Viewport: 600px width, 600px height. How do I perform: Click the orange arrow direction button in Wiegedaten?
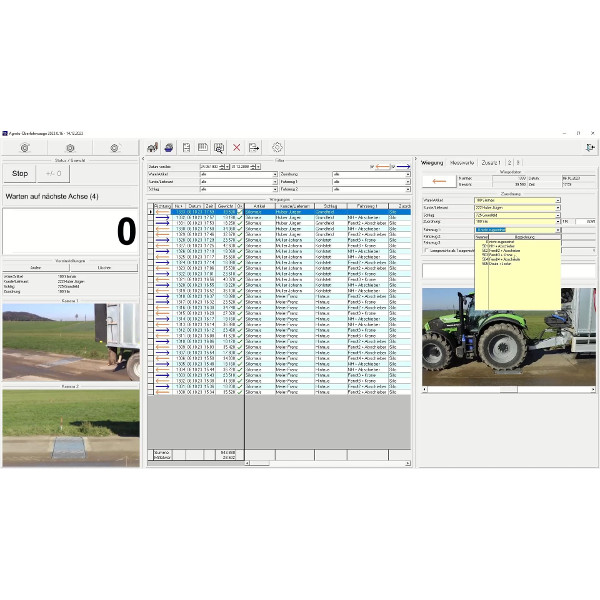tap(439, 181)
